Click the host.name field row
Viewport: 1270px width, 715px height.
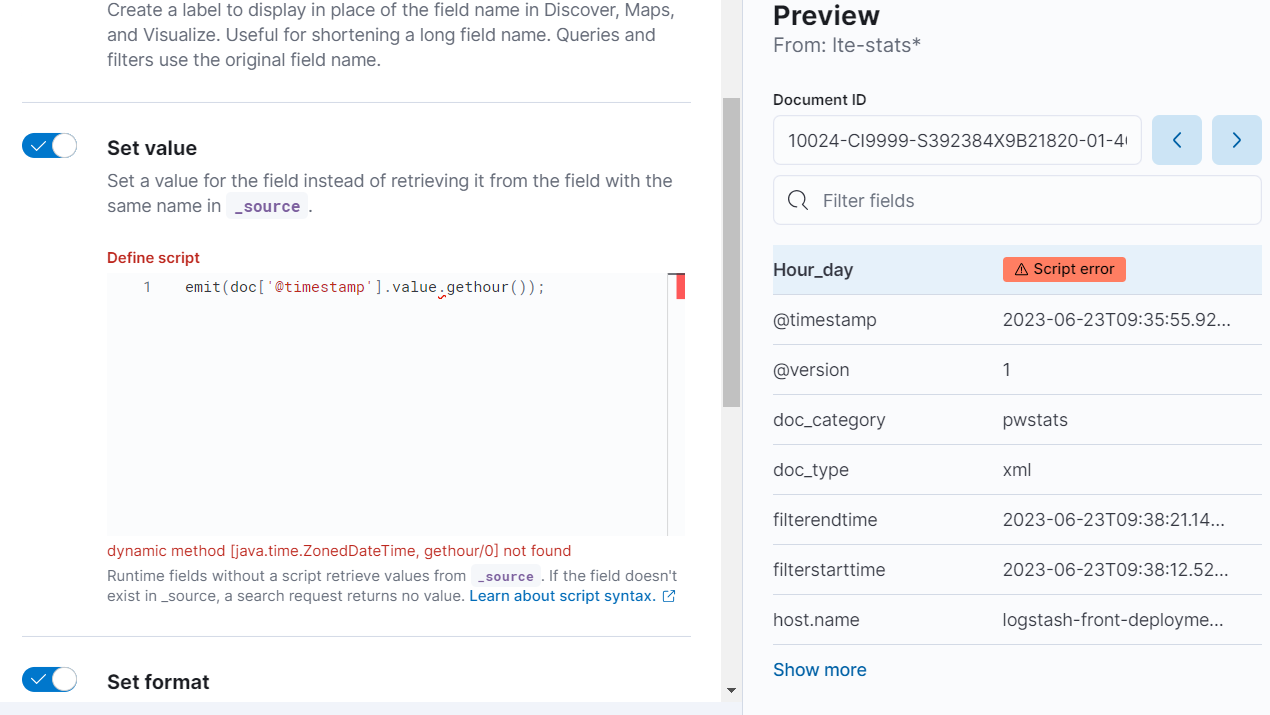pos(1016,620)
